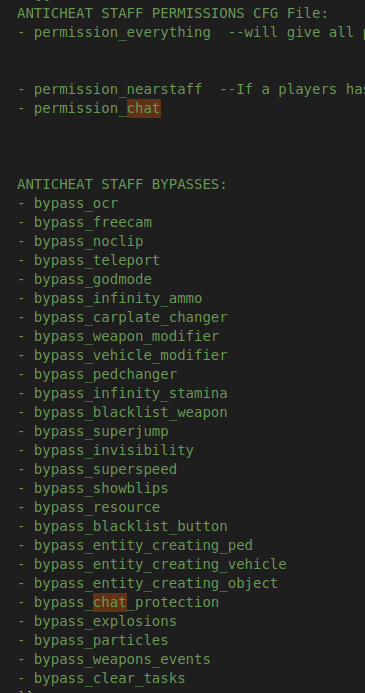Place cursor on bypass_weapon_modifier
Image resolution: width=365 pixels, height=693 pixels.
coord(126,336)
